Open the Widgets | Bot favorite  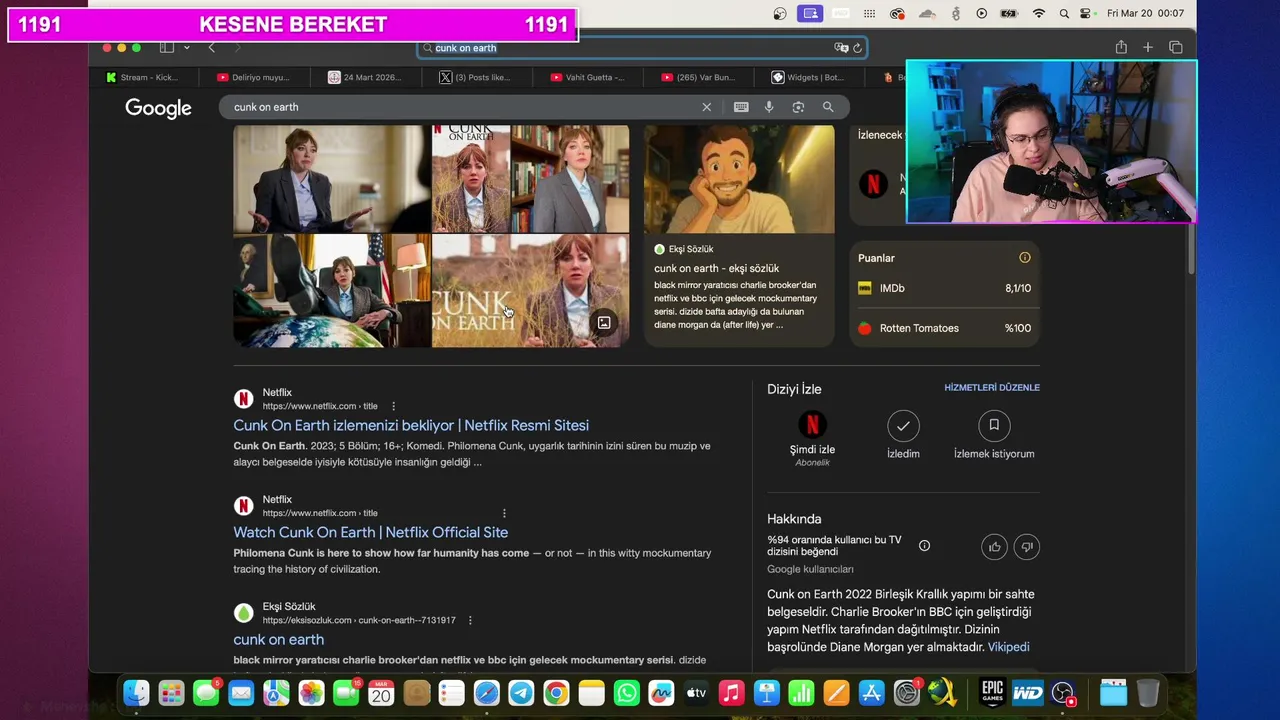coord(808,77)
